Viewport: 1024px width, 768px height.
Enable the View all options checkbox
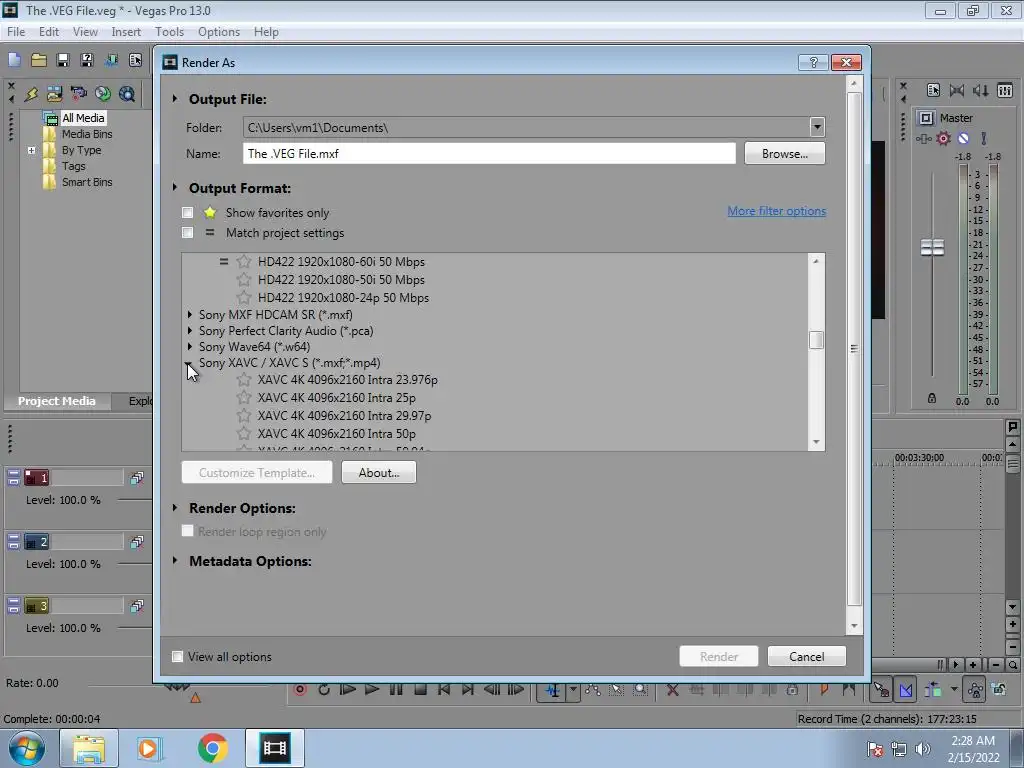(177, 656)
